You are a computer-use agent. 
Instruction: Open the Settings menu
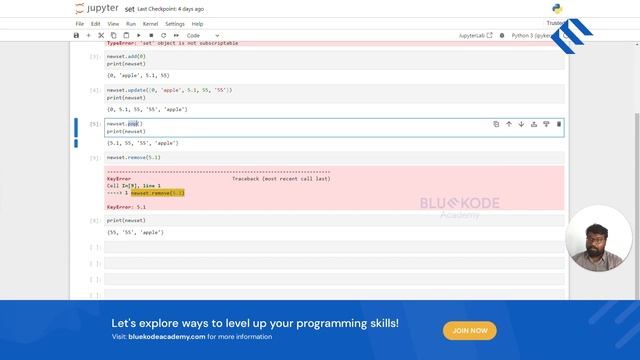pos(175,24)
